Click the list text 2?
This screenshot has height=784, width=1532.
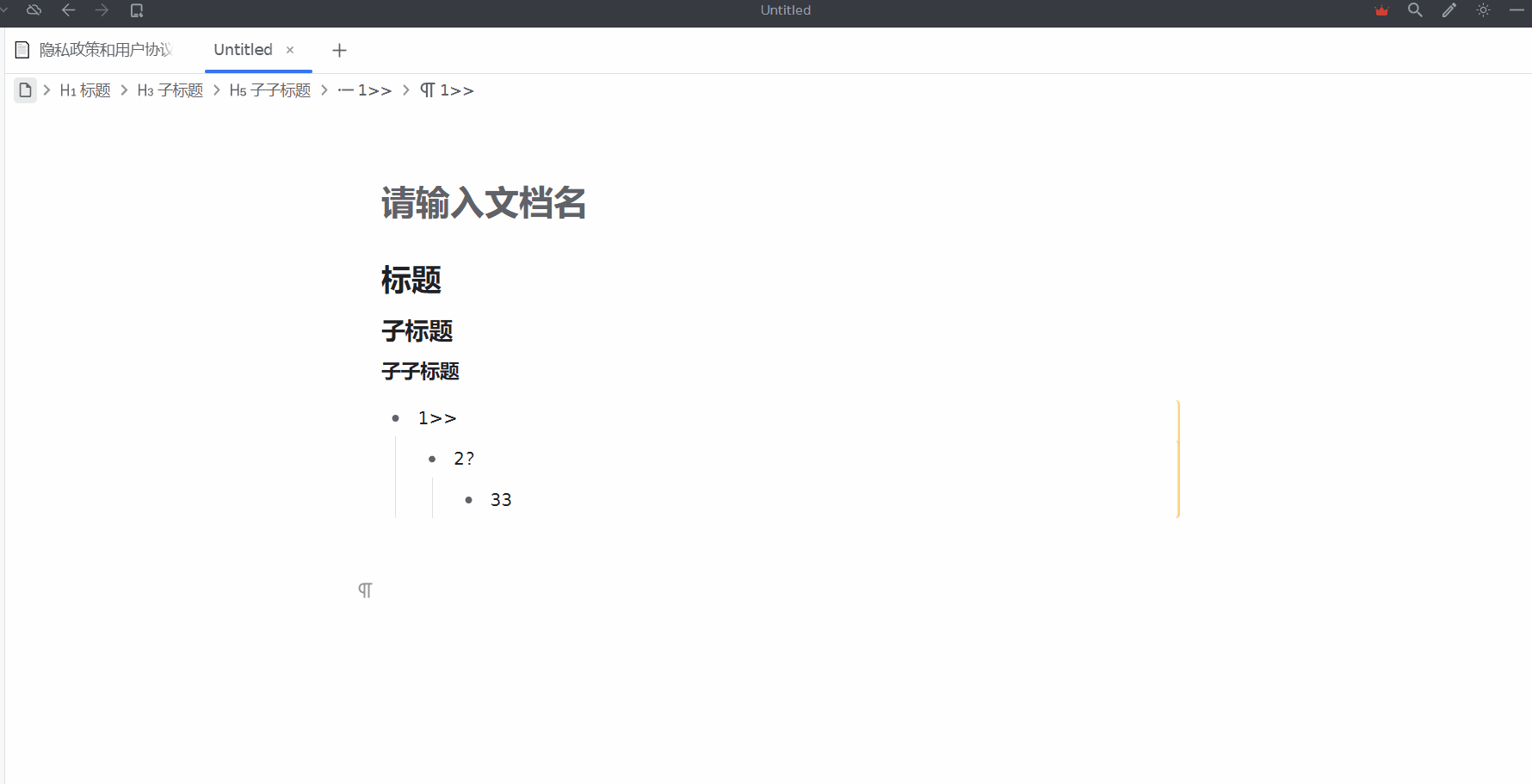pos(464,459)
